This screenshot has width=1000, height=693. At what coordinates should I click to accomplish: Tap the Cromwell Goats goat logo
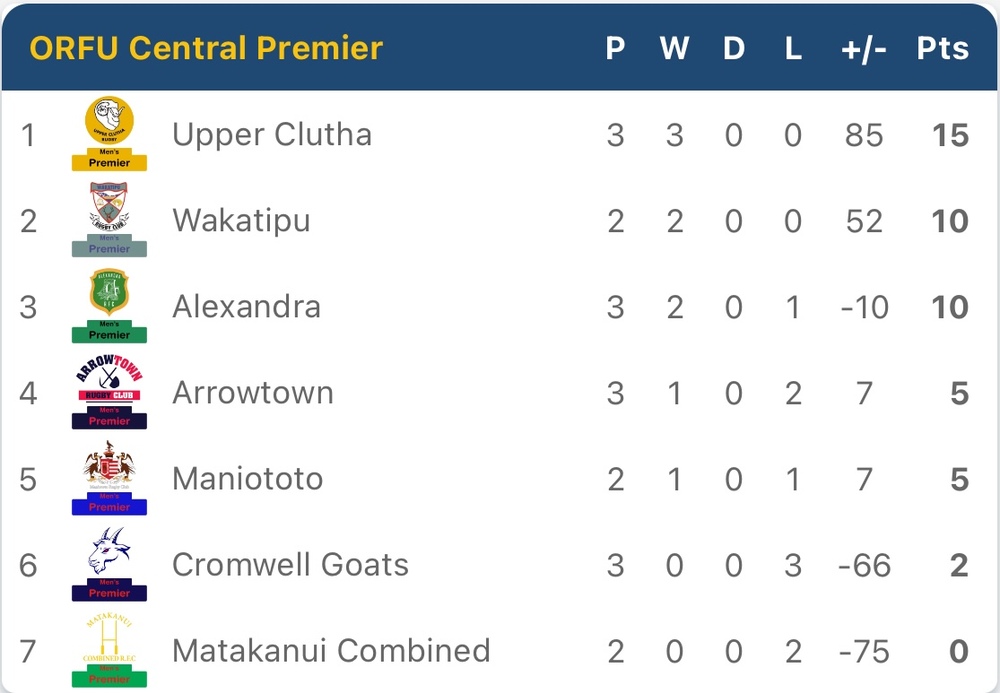[109, 563]
